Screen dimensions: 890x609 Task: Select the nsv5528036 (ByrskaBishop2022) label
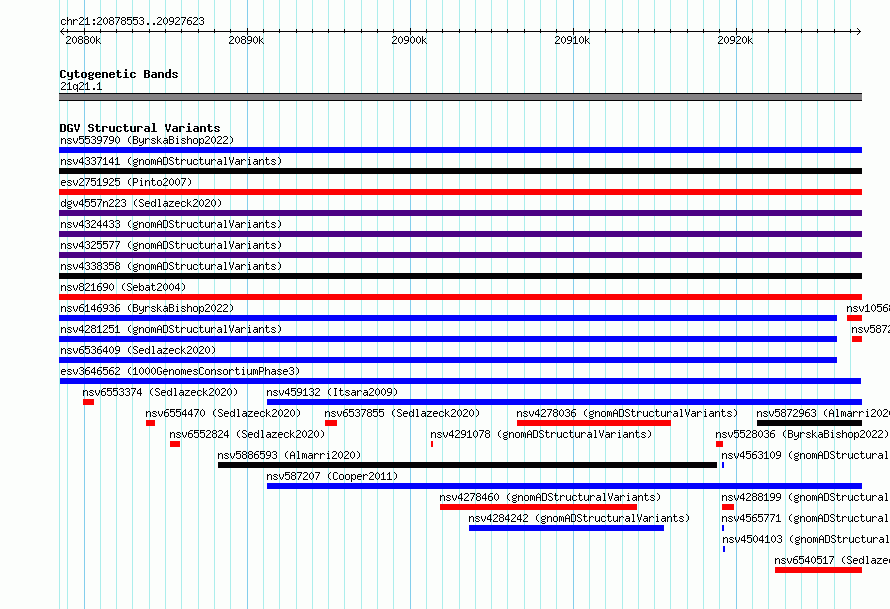click(802, 434)
